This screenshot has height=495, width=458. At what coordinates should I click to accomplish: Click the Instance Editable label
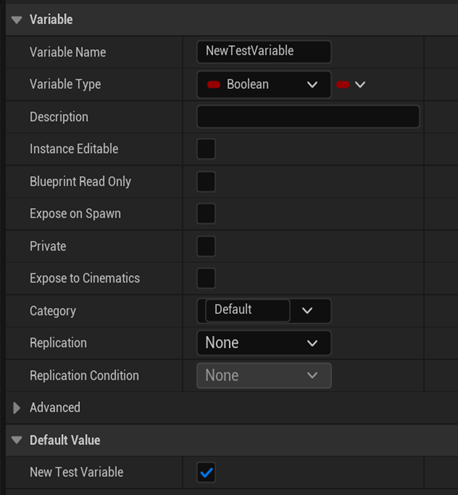click(x=74, y=149)
